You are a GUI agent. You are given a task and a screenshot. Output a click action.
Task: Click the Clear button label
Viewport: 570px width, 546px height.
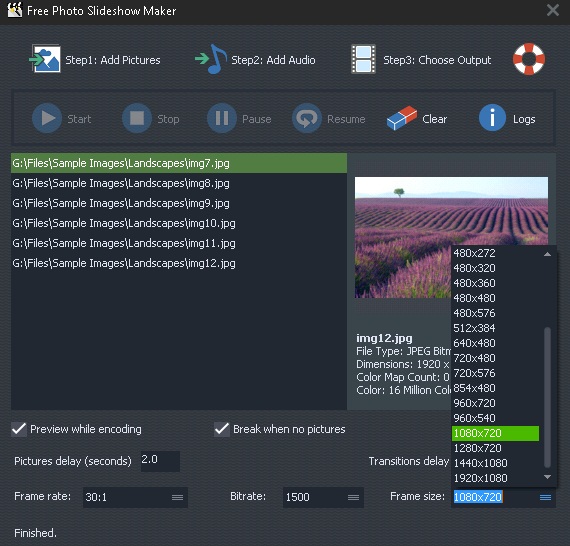(x=435, y=119)
